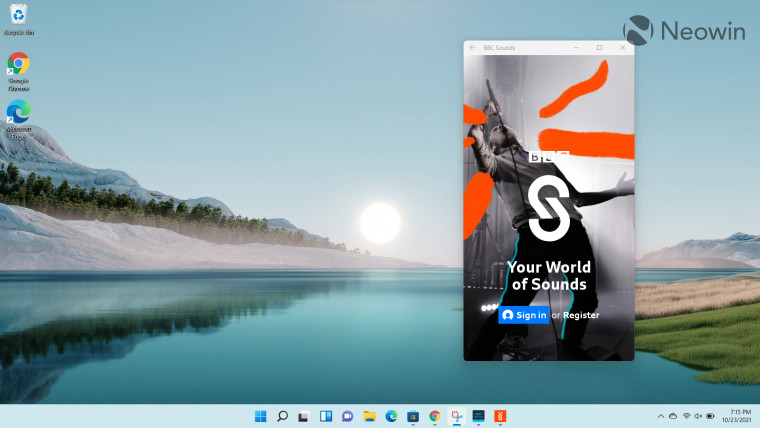Open File Explorer from the taskbar
760x428 pixels.
[370, 416]
